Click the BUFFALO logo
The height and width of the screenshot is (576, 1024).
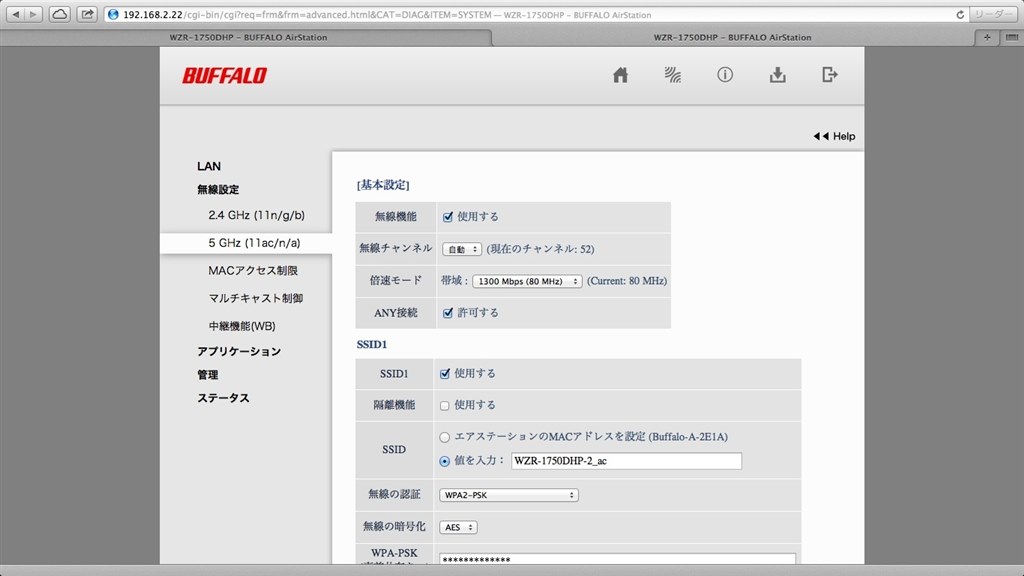point(224,76)
